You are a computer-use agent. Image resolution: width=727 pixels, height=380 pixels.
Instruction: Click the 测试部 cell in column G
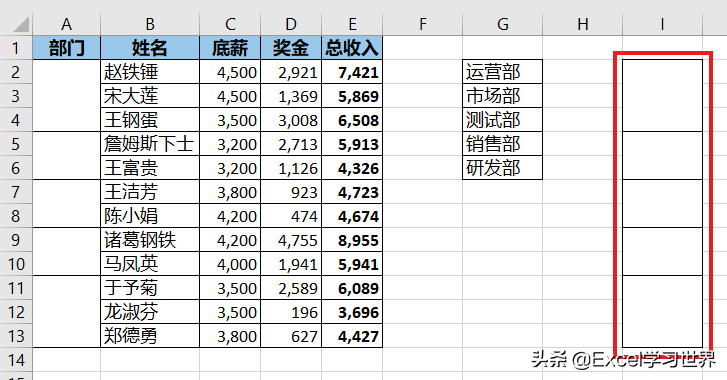503,120
